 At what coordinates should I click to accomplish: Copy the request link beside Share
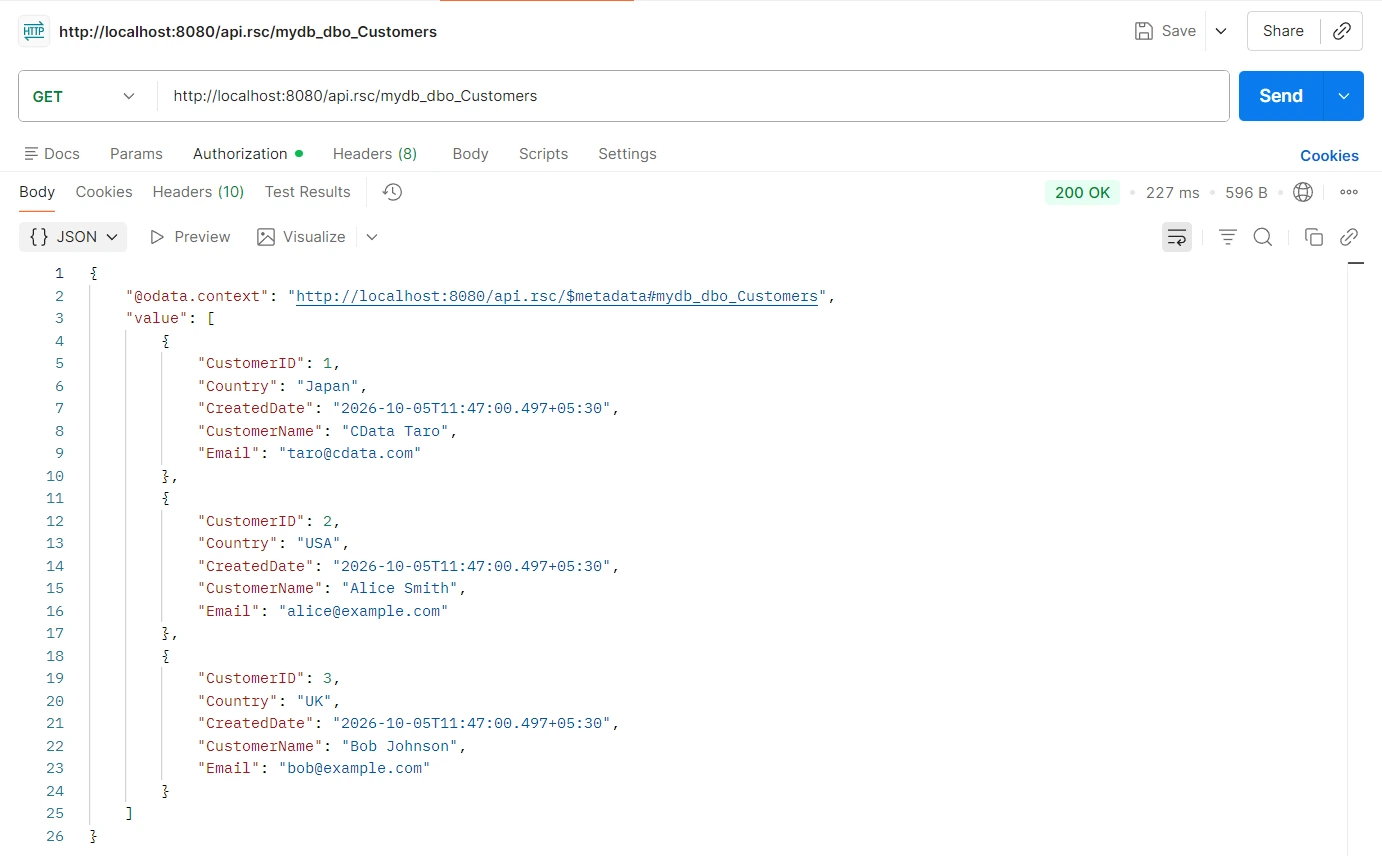[x=1342, y=31]
